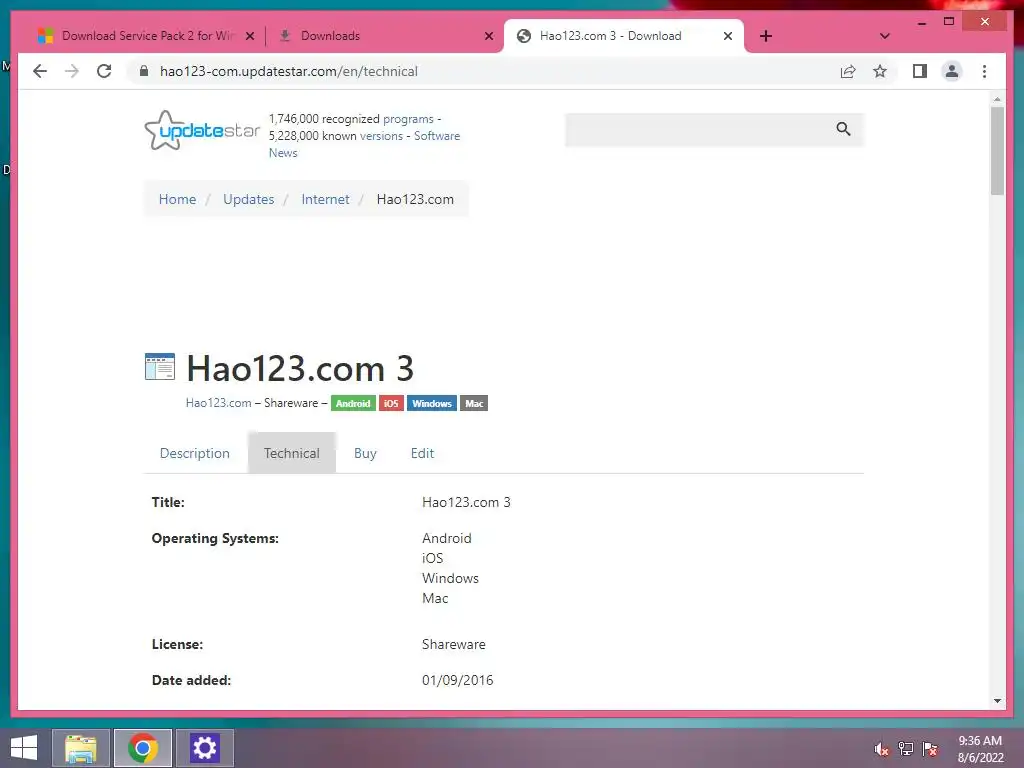Click the Mac platform badge

click(x=474, y=404)
